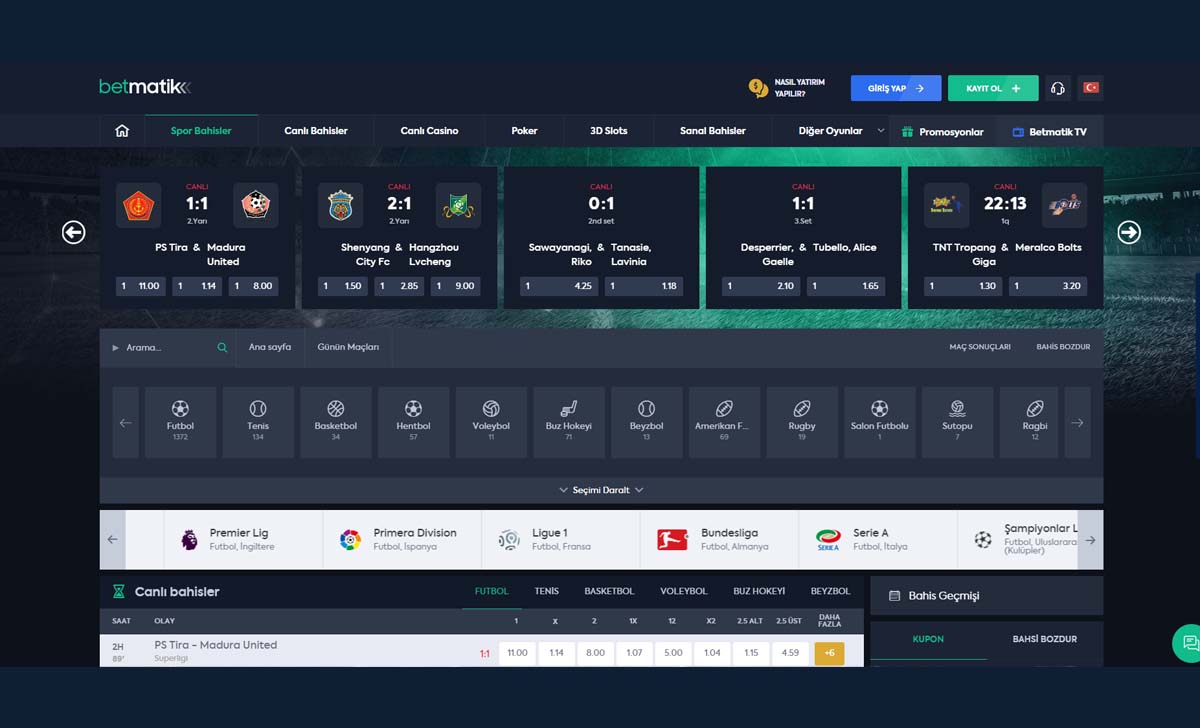This screenshot has height=728, width=1200.
Task: Switch to the BEYZBOL live tab
Action: pyautogui.click(x=830, y=591)
